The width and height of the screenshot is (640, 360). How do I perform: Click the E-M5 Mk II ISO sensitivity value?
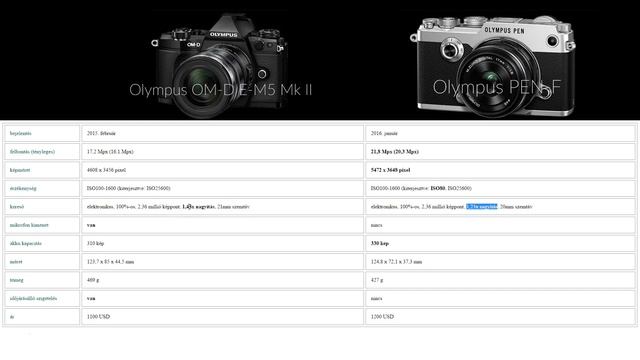tap(129, 189)
